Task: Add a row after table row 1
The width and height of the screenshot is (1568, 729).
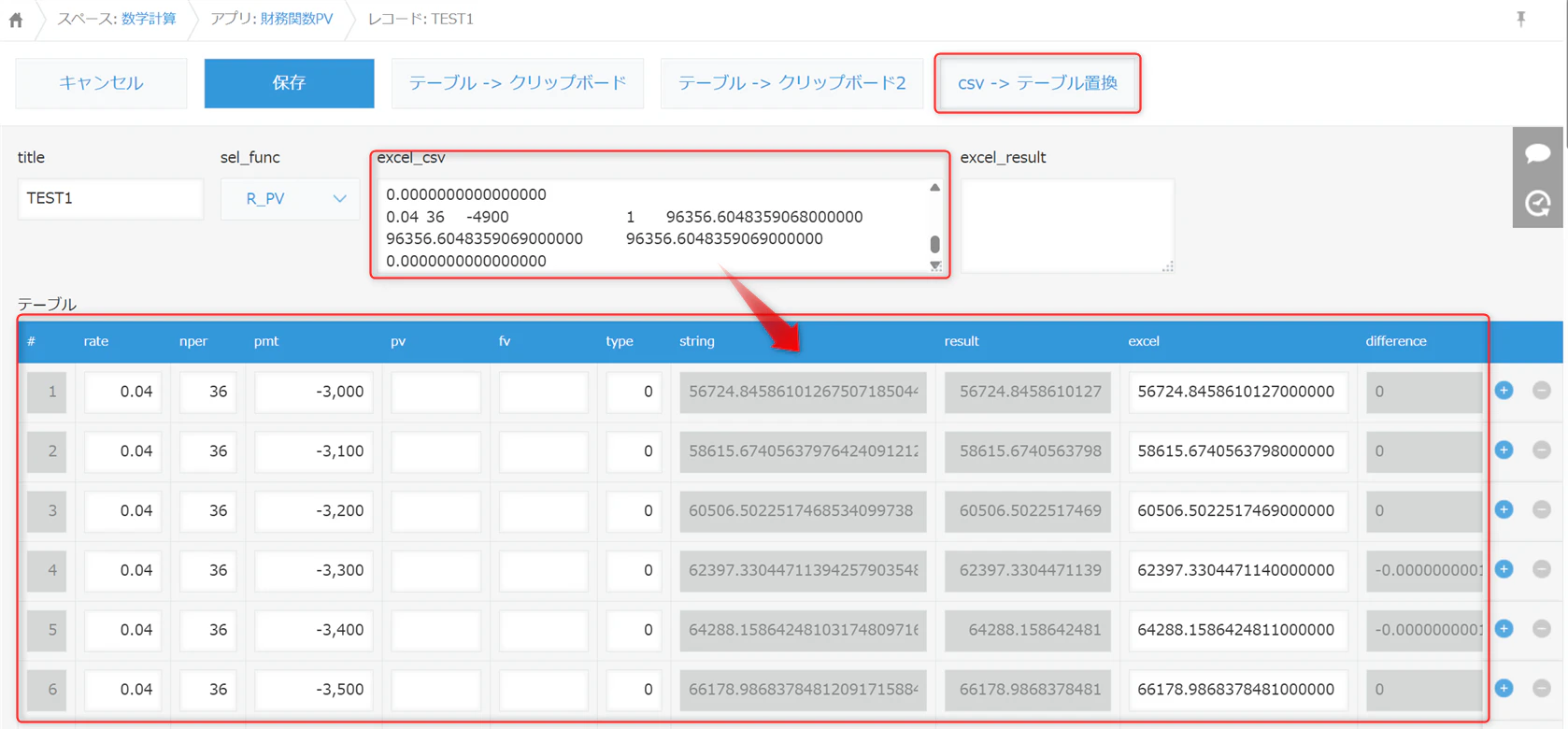Action: point(1504,391)
